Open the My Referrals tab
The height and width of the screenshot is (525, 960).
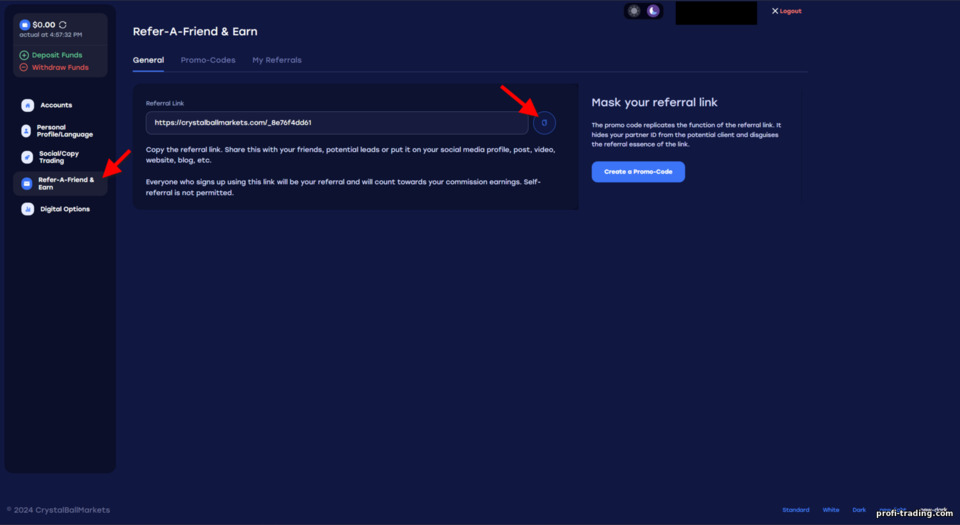(x=277, y=60)
